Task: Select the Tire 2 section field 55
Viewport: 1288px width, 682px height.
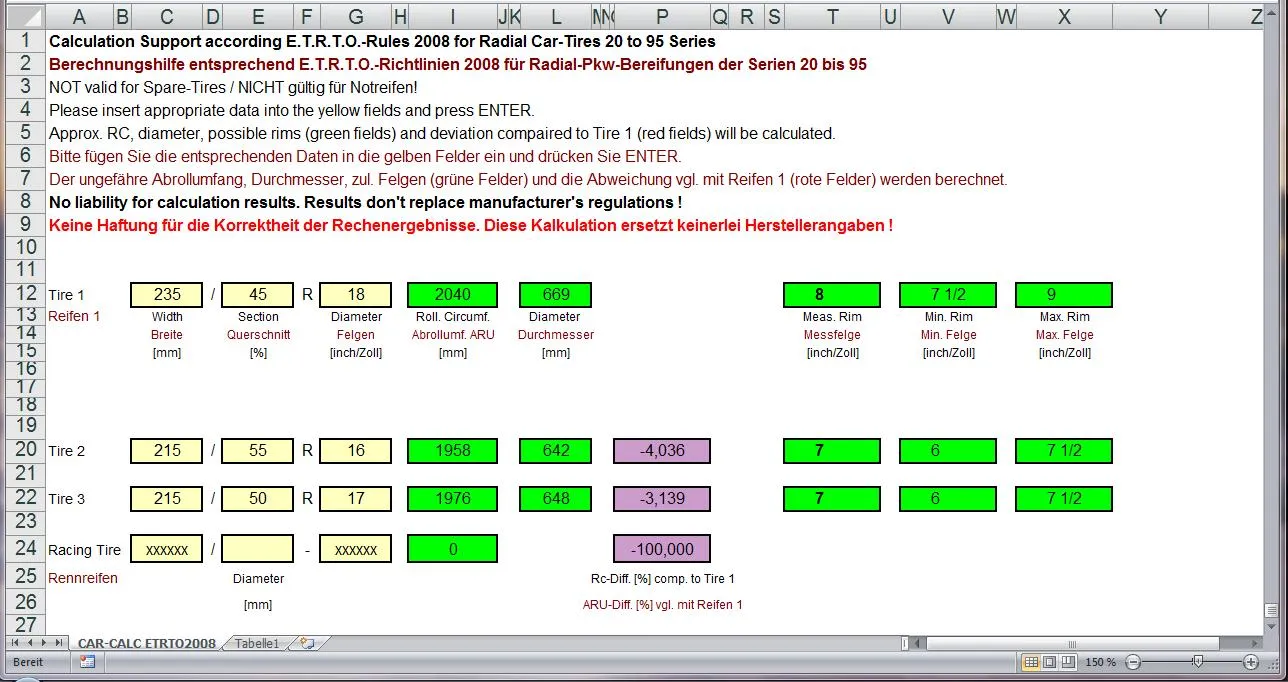Action: point(257,451)
